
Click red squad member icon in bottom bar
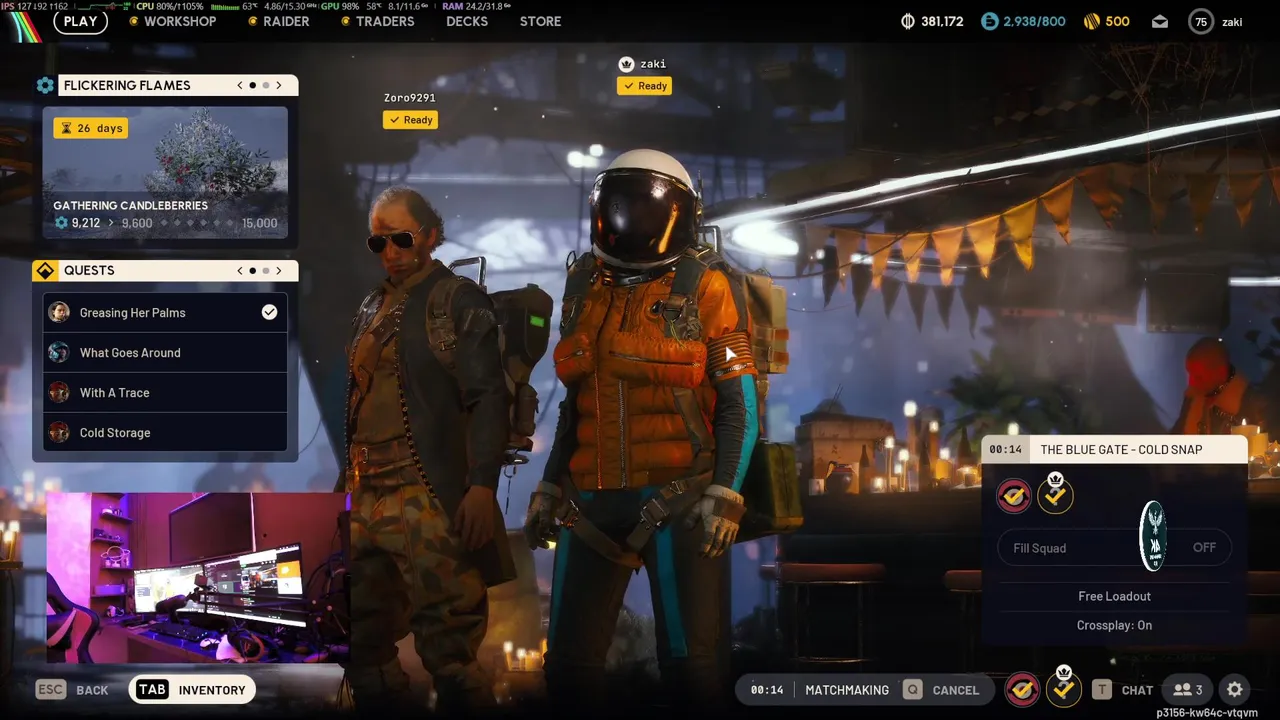tap(1021, 689)
